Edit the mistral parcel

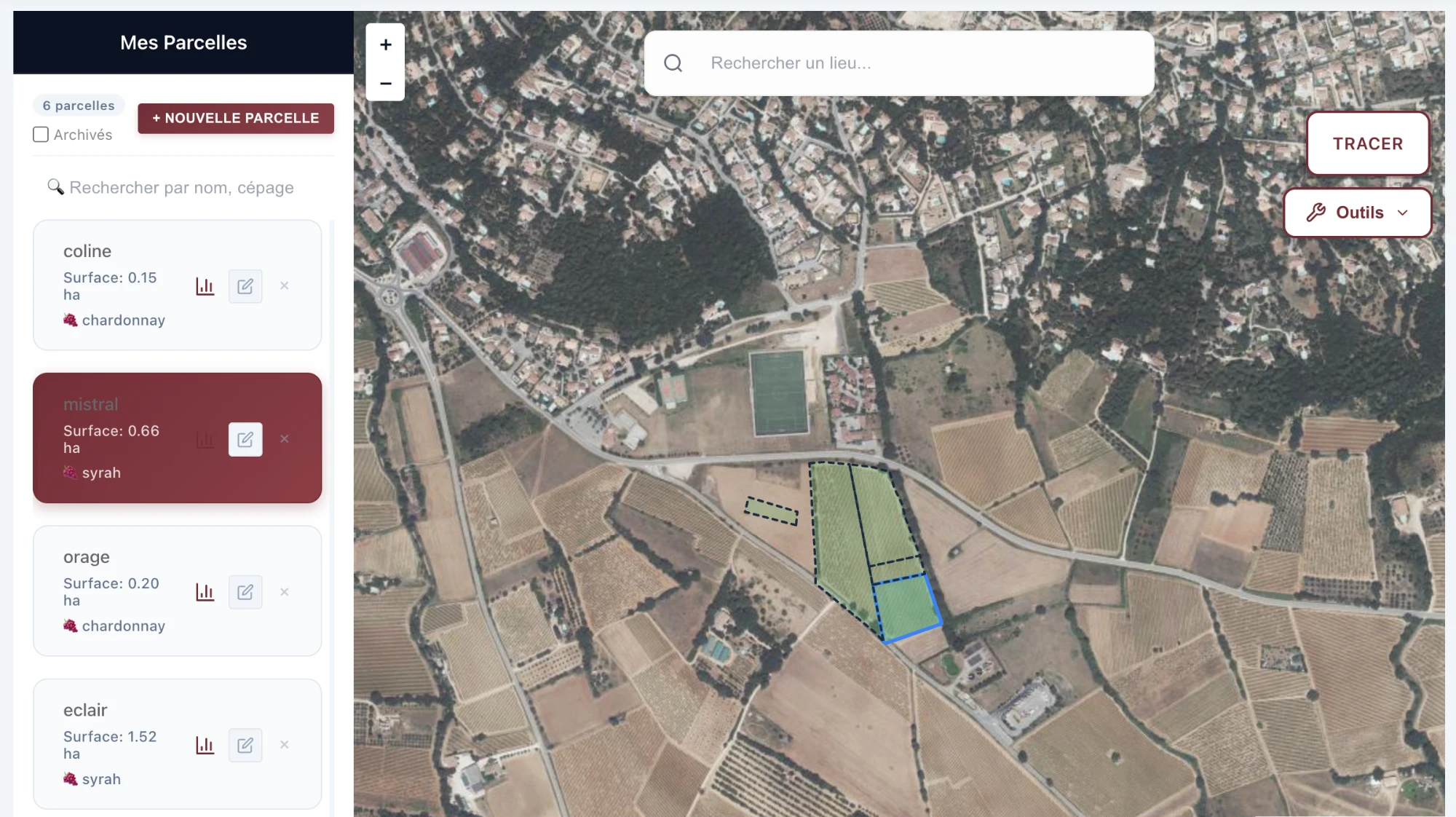click(x=245, y=439)
